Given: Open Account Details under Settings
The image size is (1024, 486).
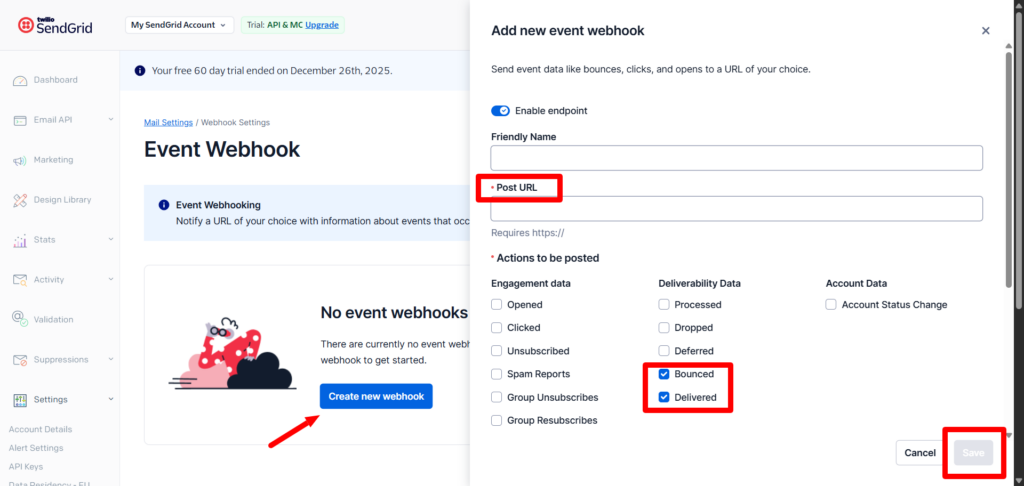Looking at the screenshot, I should pos(40,429).
